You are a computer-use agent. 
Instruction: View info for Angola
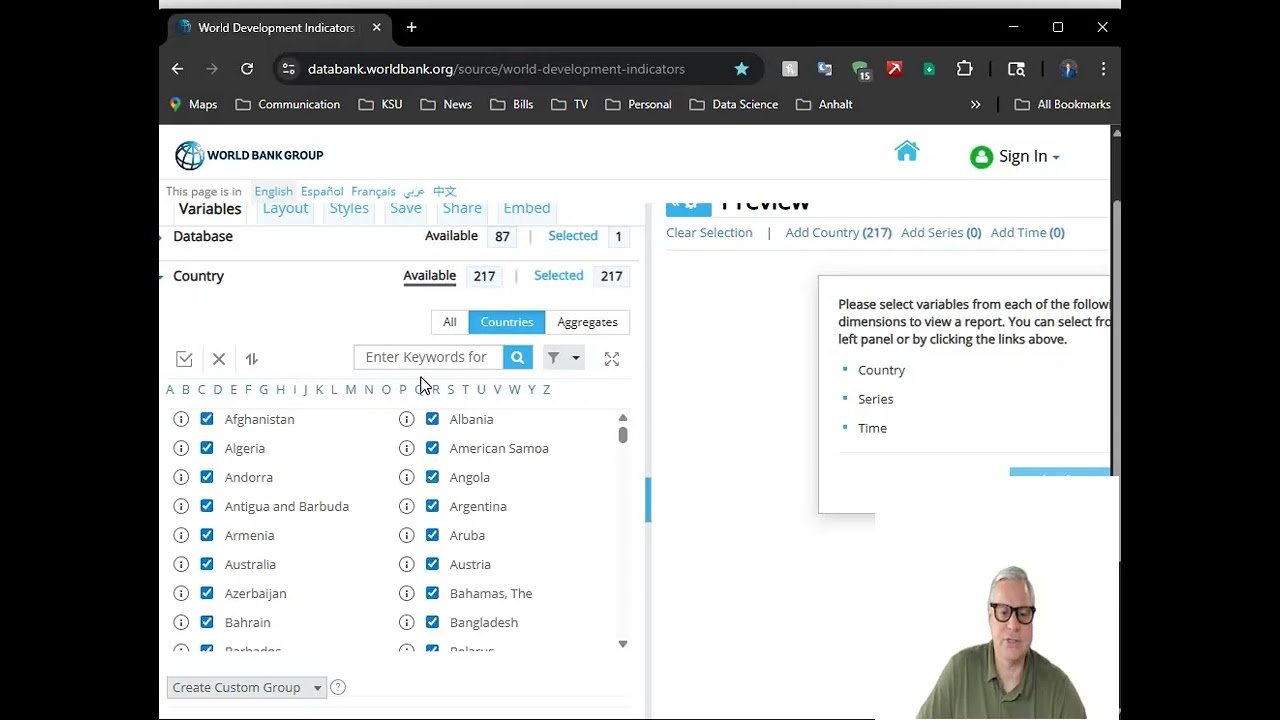click(406, 477)
